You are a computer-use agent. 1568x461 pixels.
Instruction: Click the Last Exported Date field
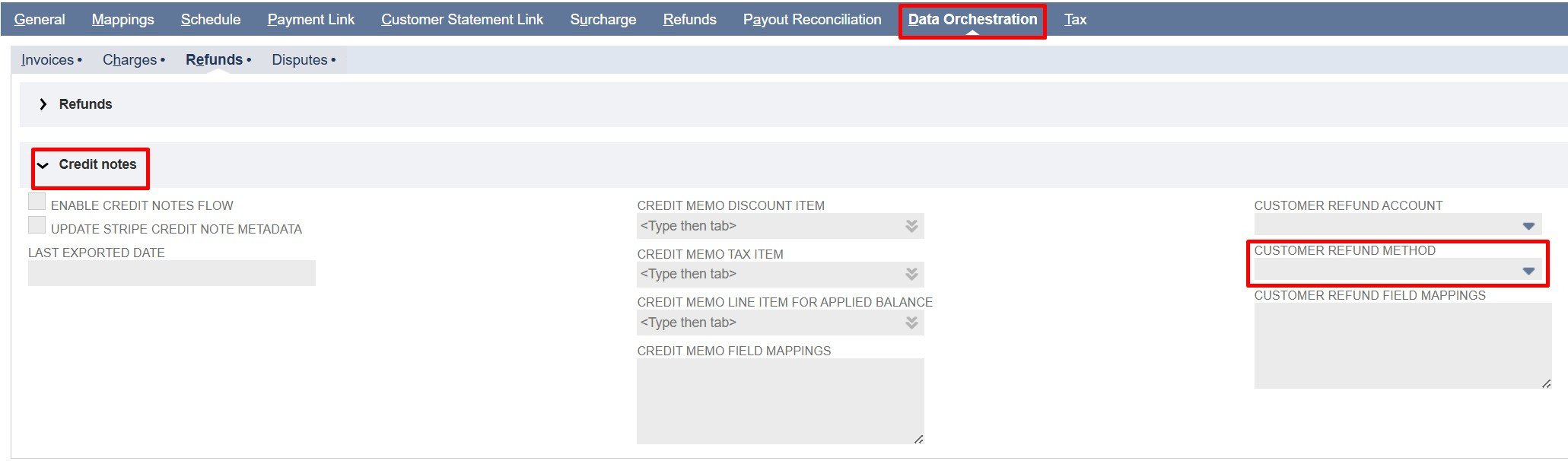[171, 273]
